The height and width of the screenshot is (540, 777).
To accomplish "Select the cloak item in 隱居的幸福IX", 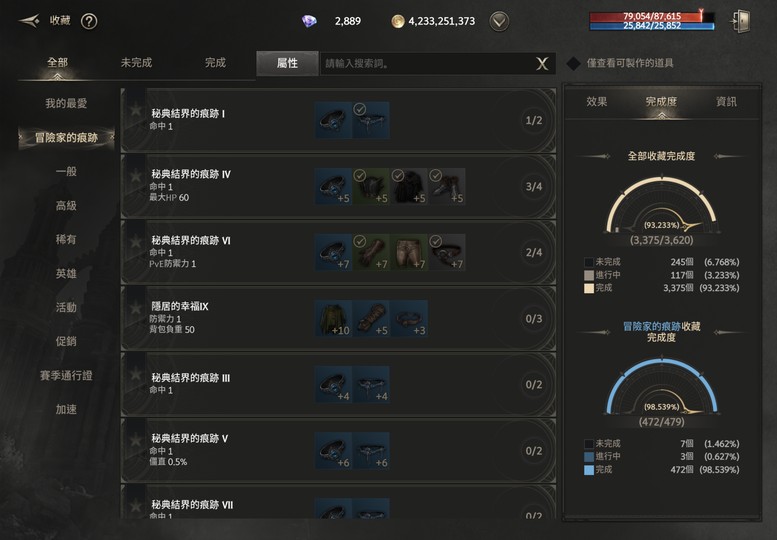I will (x=333, y=319).
